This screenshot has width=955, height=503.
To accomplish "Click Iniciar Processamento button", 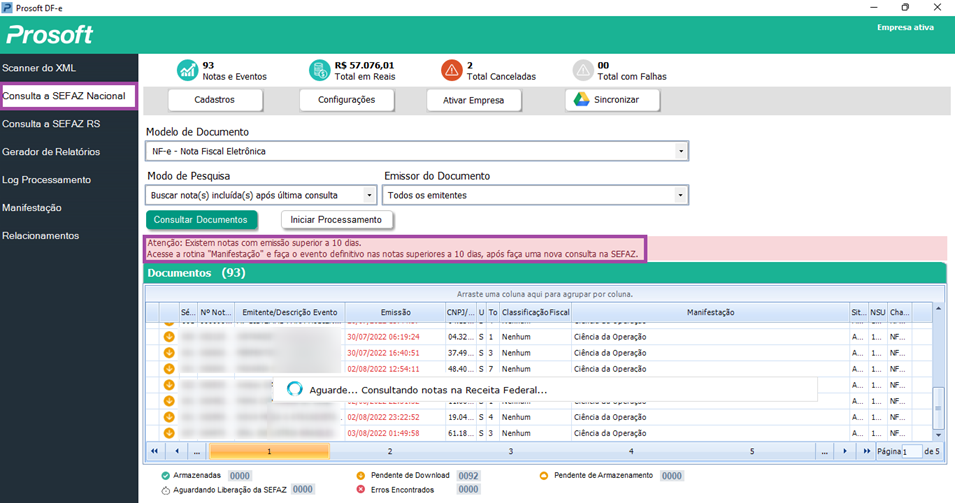I will pyautogui.click(x=336, y=220).
